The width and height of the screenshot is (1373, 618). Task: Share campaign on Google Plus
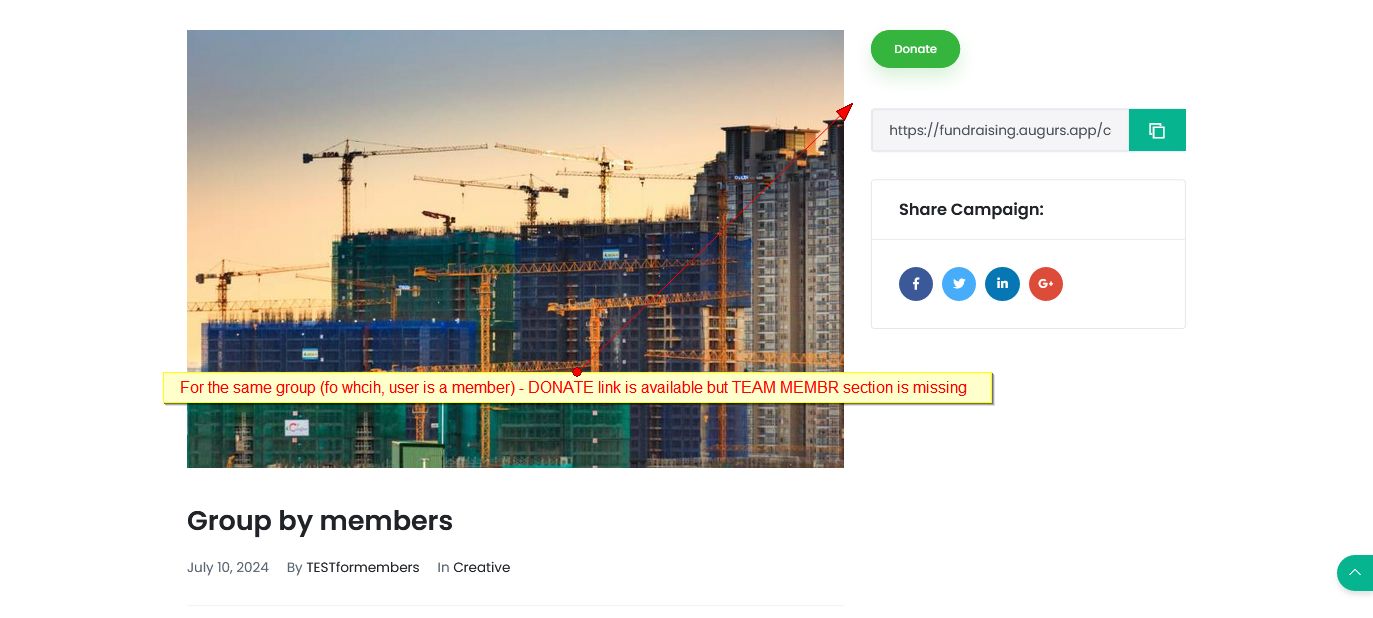click(1046, 284)
